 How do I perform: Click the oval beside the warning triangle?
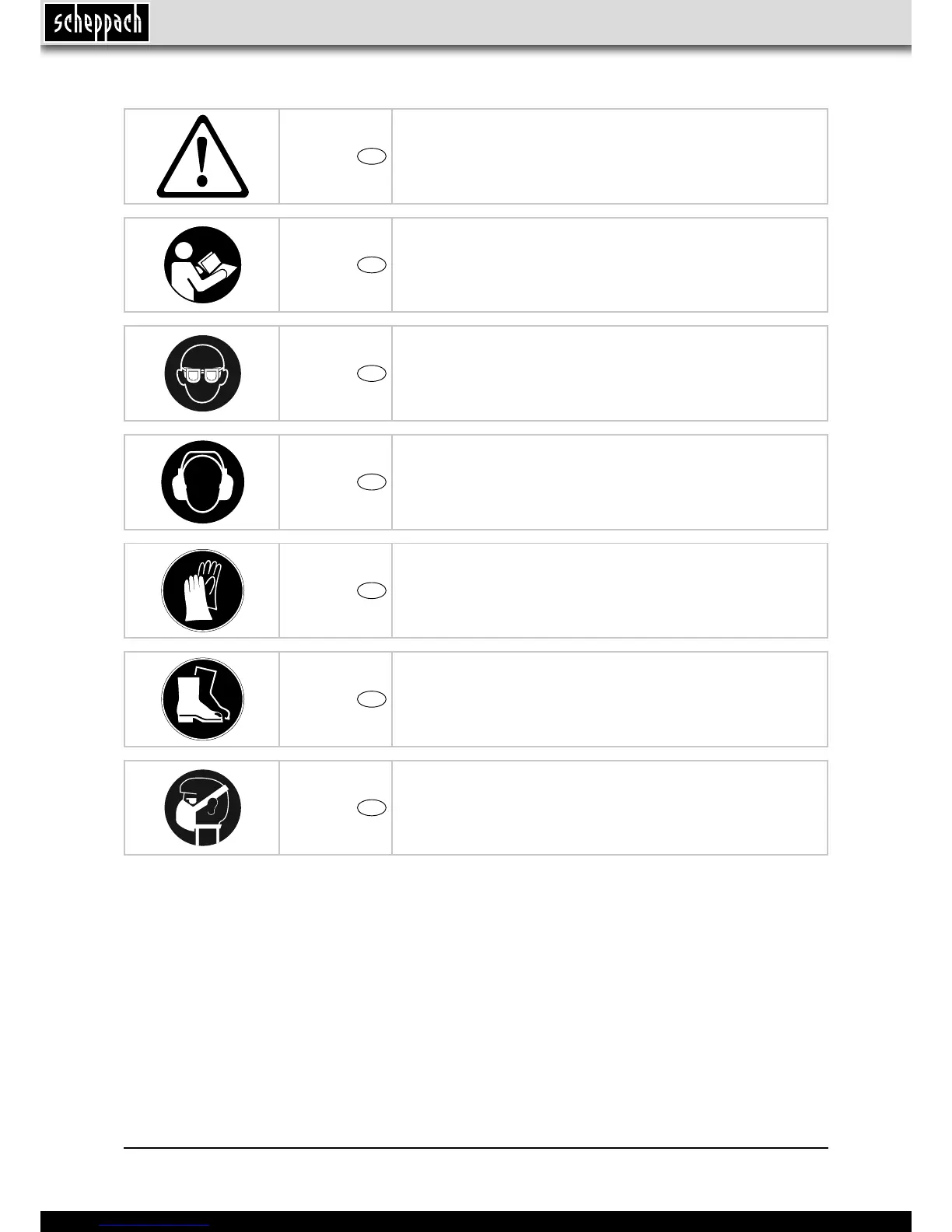(372, 156)
